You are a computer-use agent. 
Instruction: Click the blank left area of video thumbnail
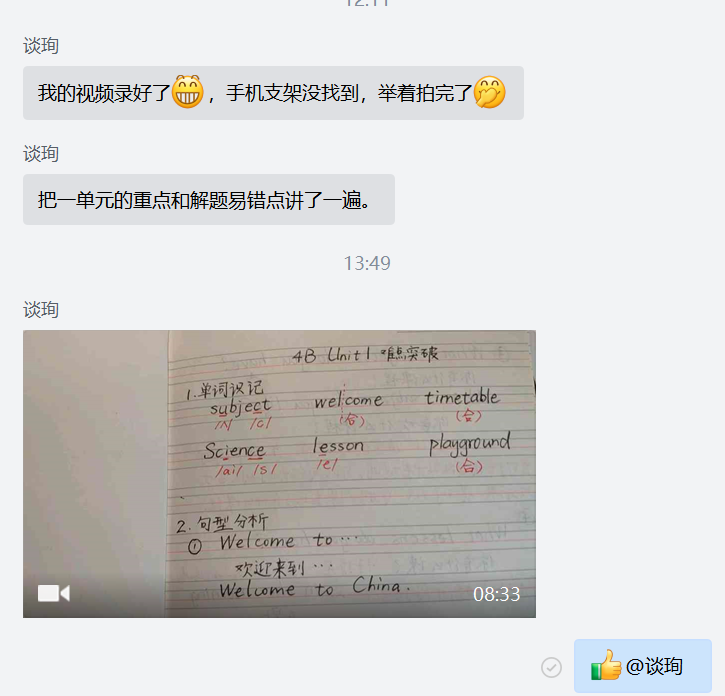point(96,462)
